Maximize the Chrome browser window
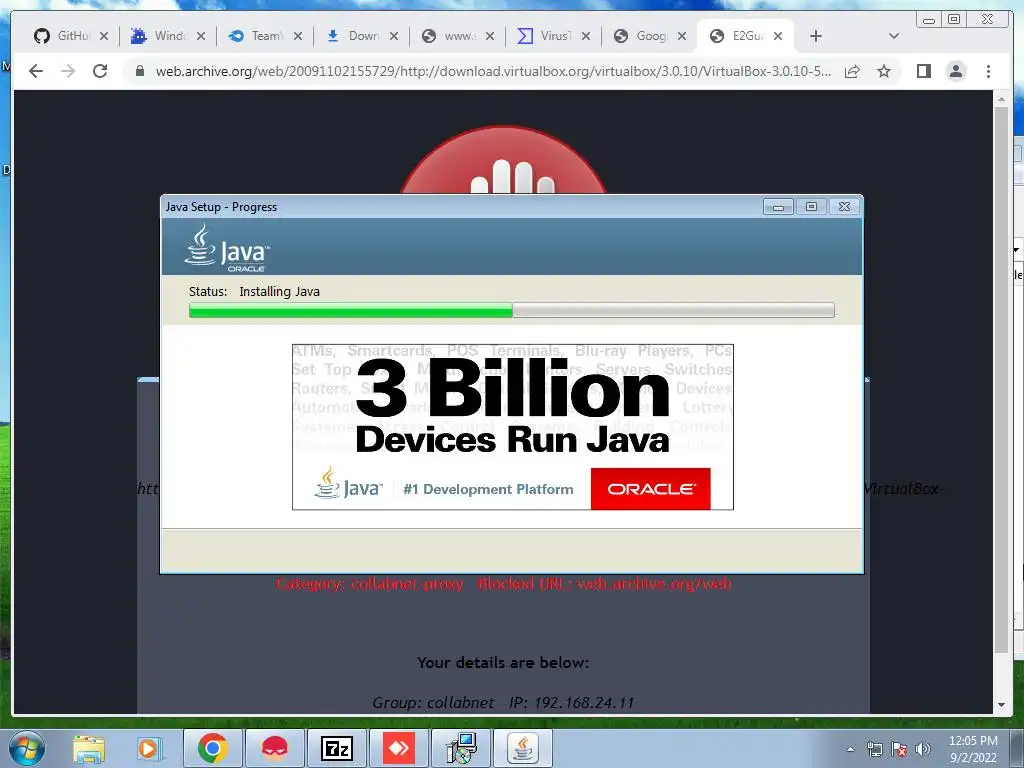Viewport: 1024px width, 768px height. coord(954,20)
